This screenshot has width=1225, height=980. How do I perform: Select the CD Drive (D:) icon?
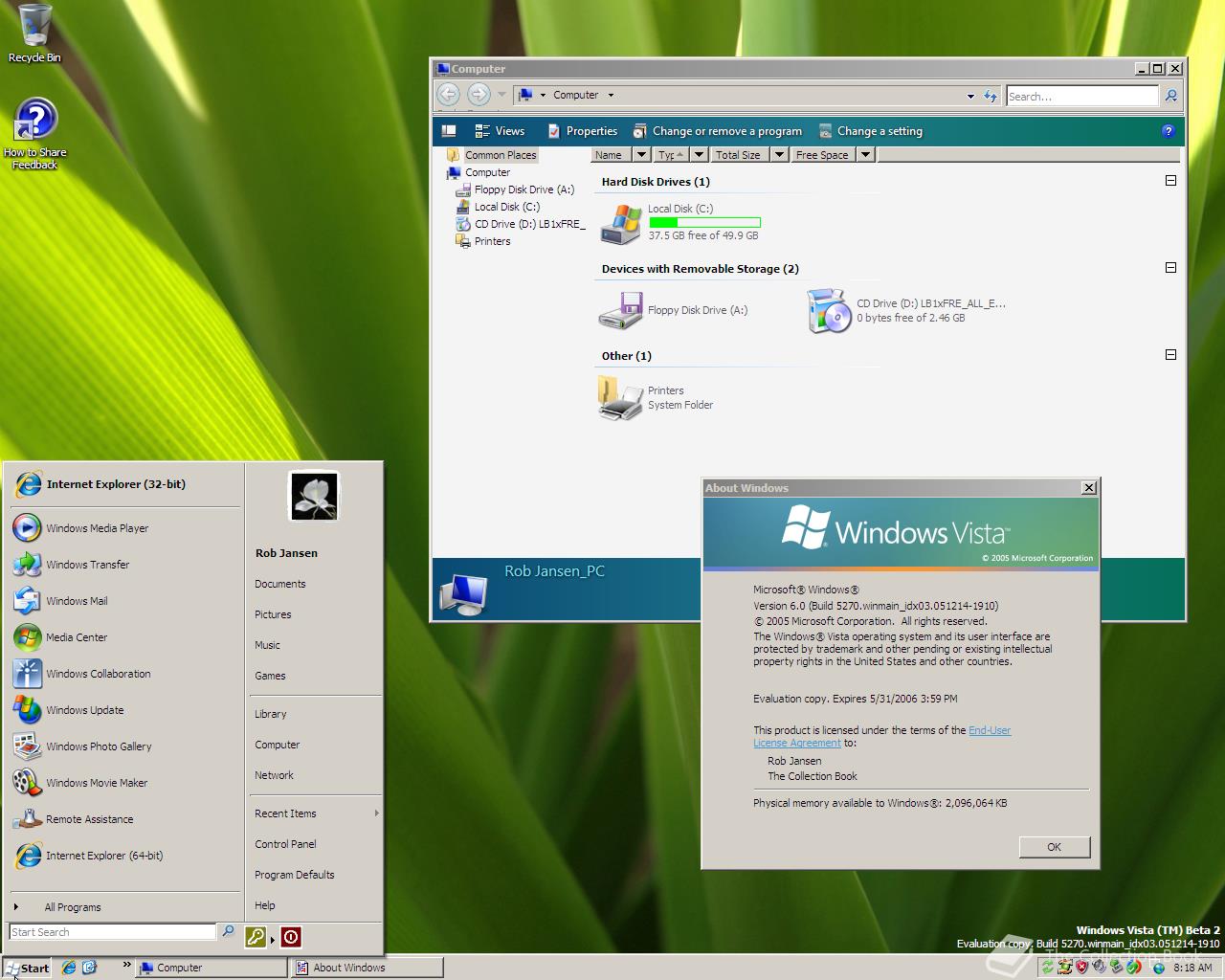coord(829,311)
